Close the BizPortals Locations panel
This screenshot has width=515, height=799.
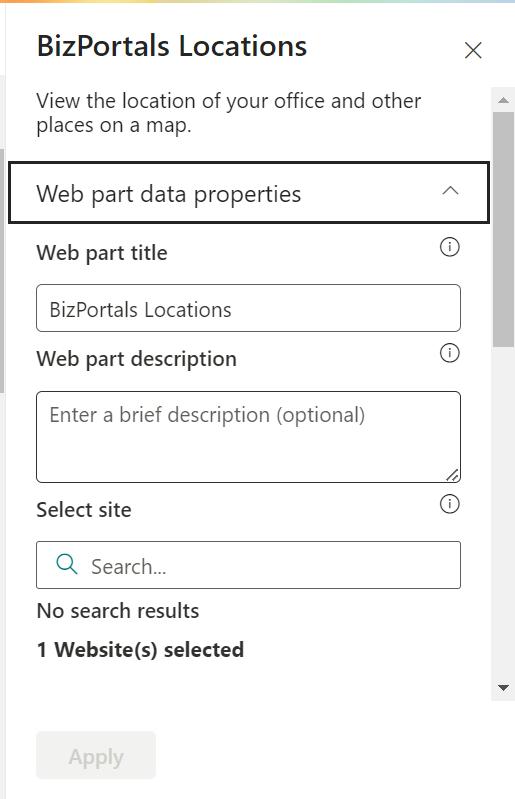[x=473, y=50]
